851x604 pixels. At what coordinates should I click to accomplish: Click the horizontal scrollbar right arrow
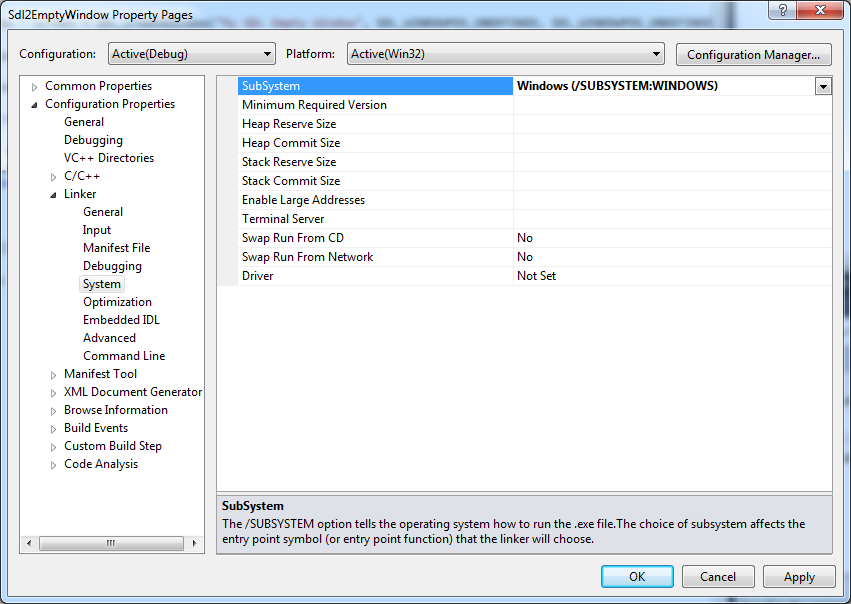click(x=196, y=543)
